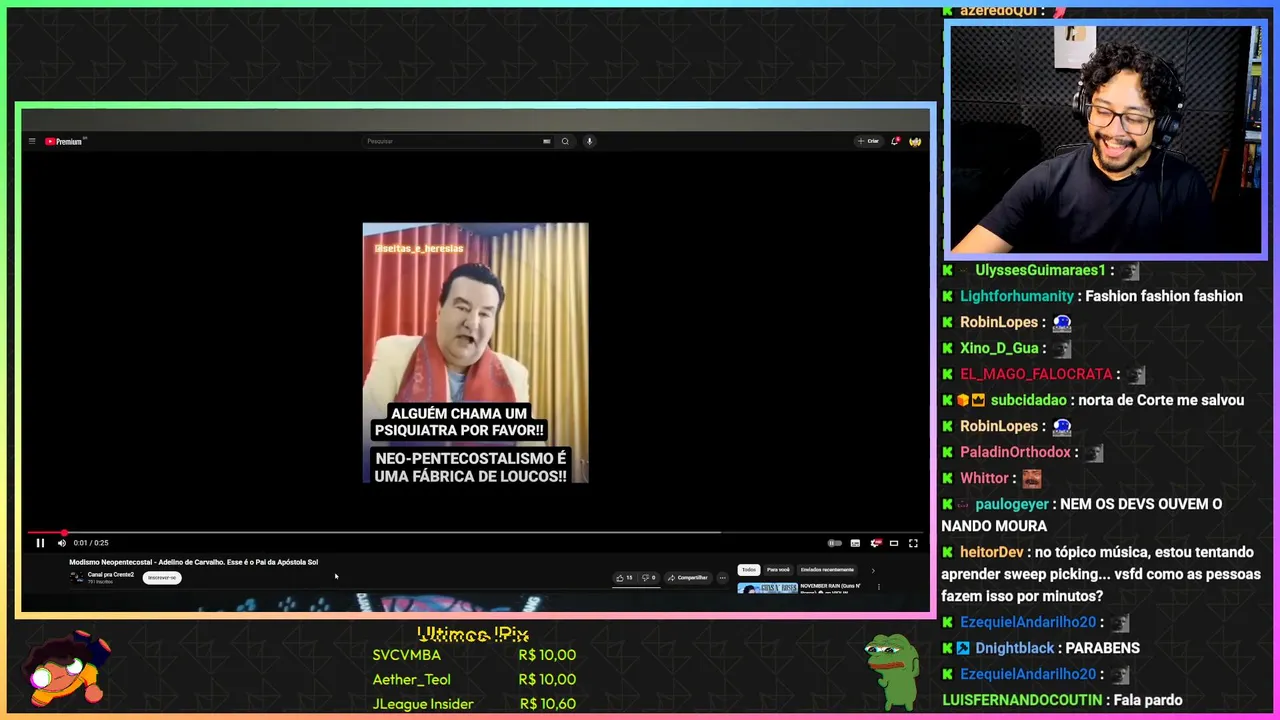The image size is (1280, 720).
Task: Start voice search with microphone icon
Action: pyautogui.click(x=589, y=141)
